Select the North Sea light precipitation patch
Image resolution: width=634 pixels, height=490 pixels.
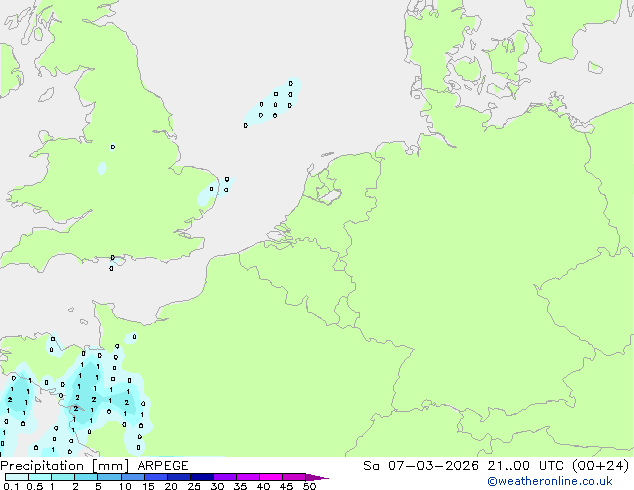click(x=273, y=102)
